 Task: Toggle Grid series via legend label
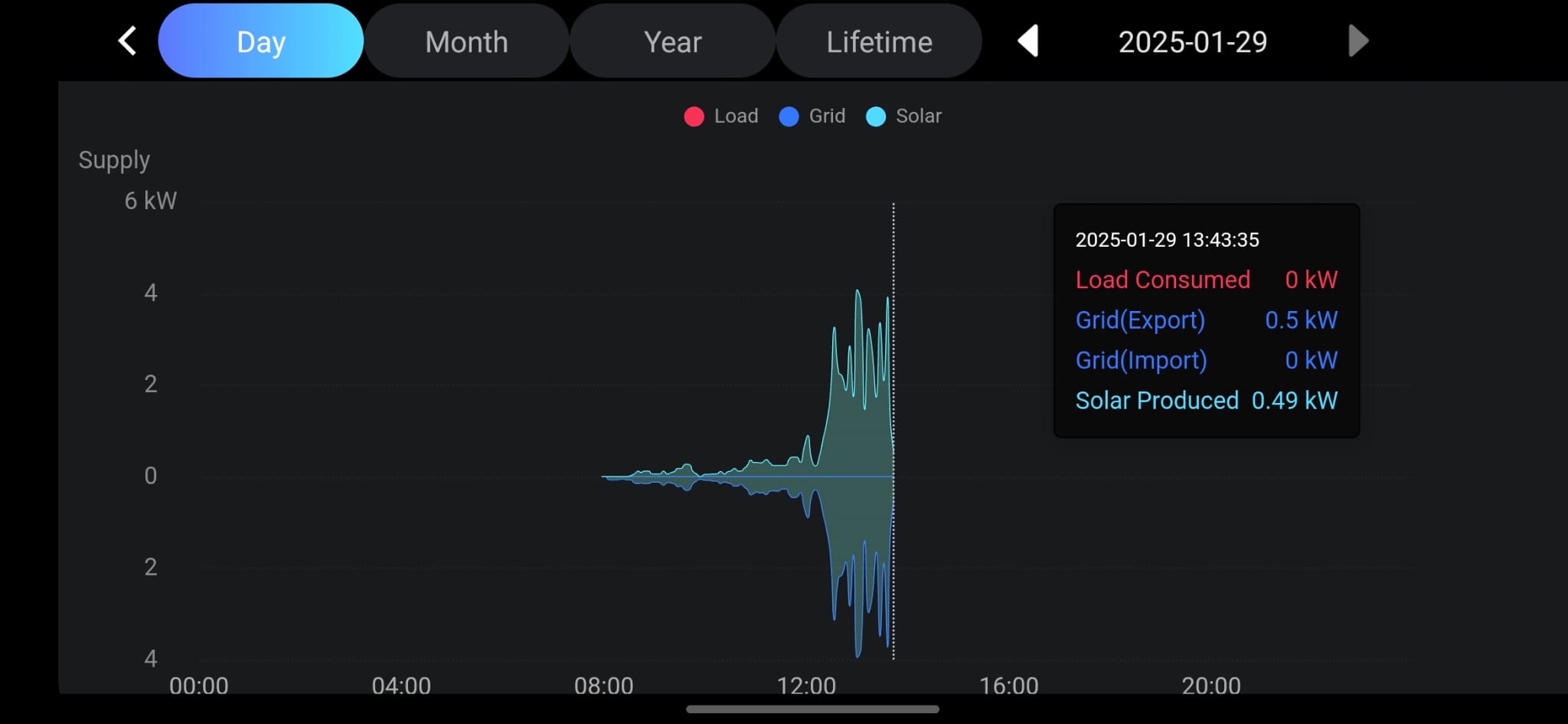click(827, 116)
